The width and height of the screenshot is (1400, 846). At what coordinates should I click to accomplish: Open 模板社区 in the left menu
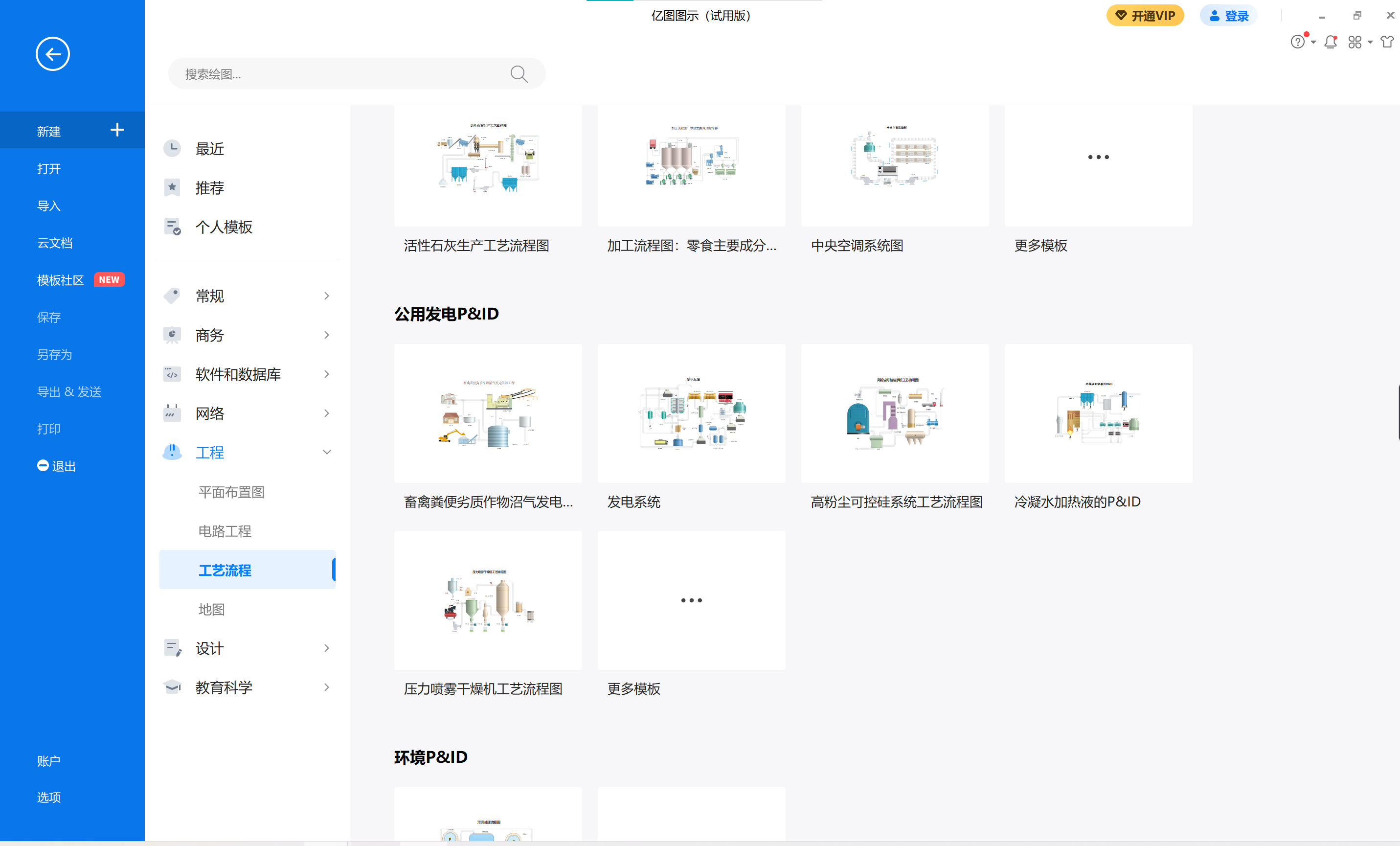click(x=60, y=280)
